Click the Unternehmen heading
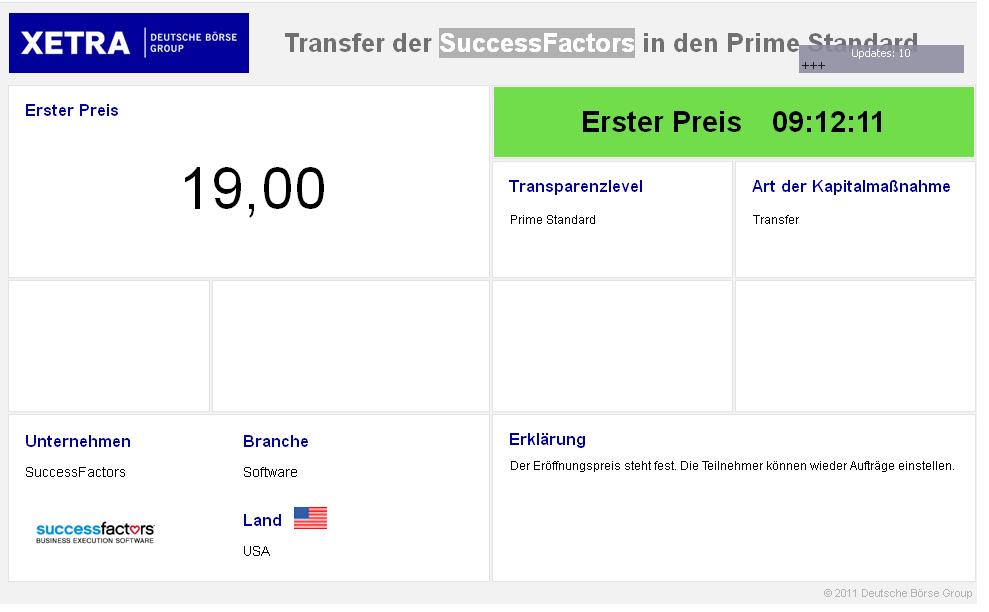Image resolution: width=989 pixels, height=612 pixels. pos(78,441)
